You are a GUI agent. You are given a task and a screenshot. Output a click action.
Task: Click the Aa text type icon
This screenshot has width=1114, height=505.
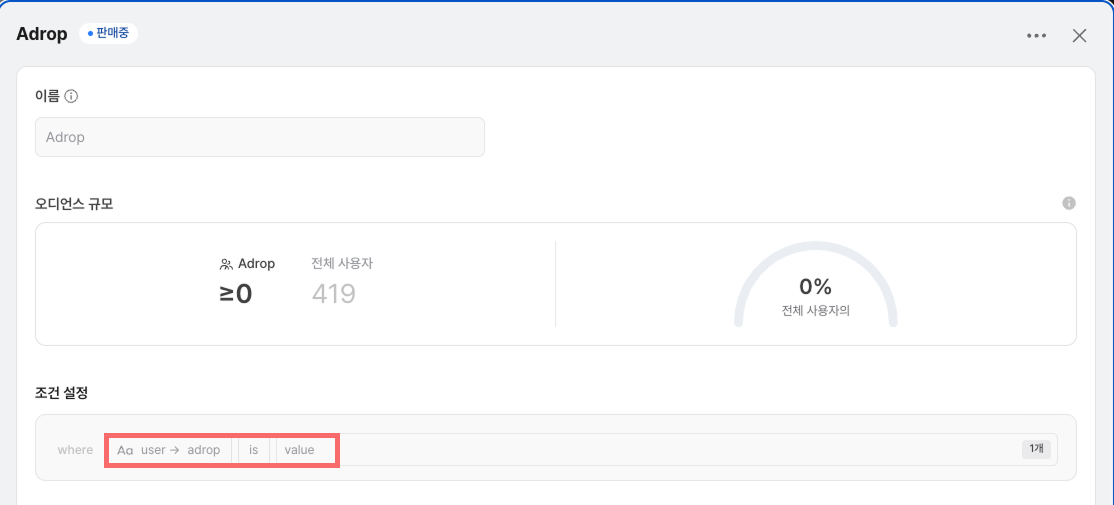pyautogui.click(x=125, y=450)
